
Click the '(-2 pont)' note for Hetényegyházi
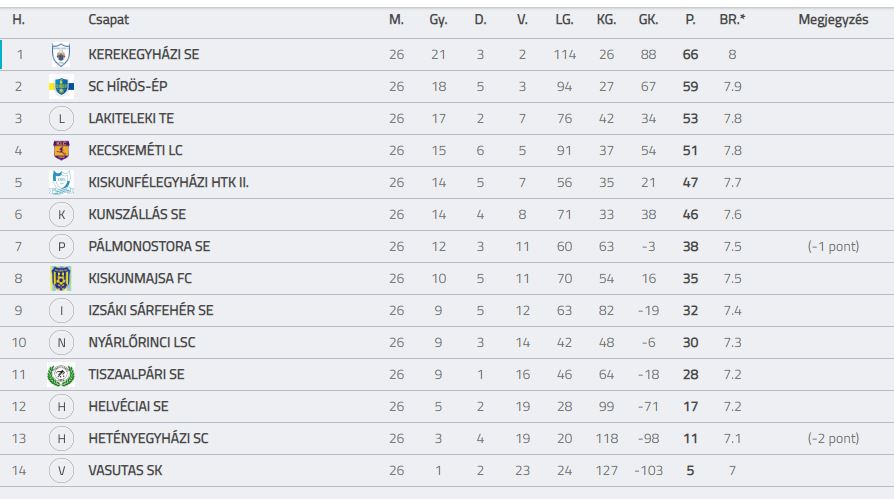tap(833, 439)
